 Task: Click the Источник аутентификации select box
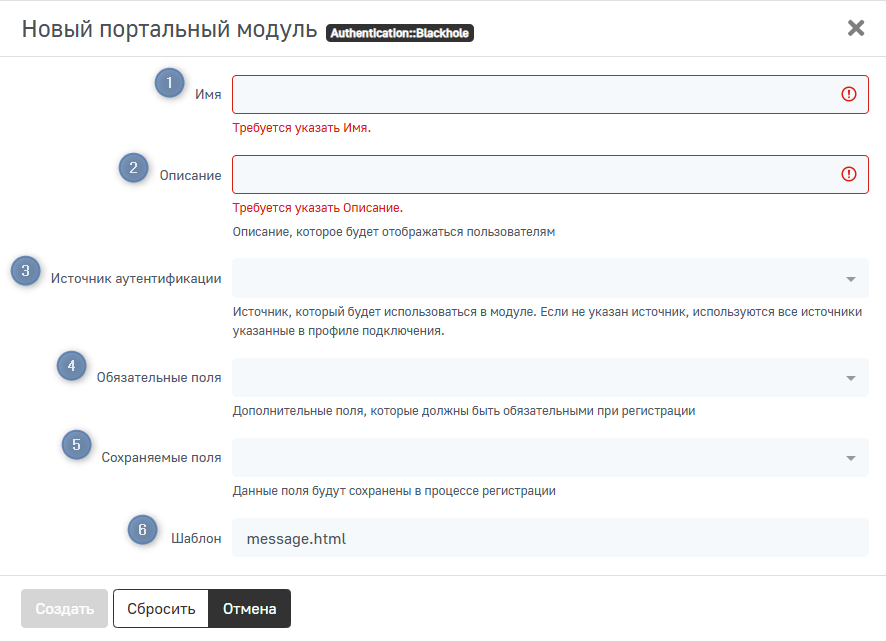(530, 278)
